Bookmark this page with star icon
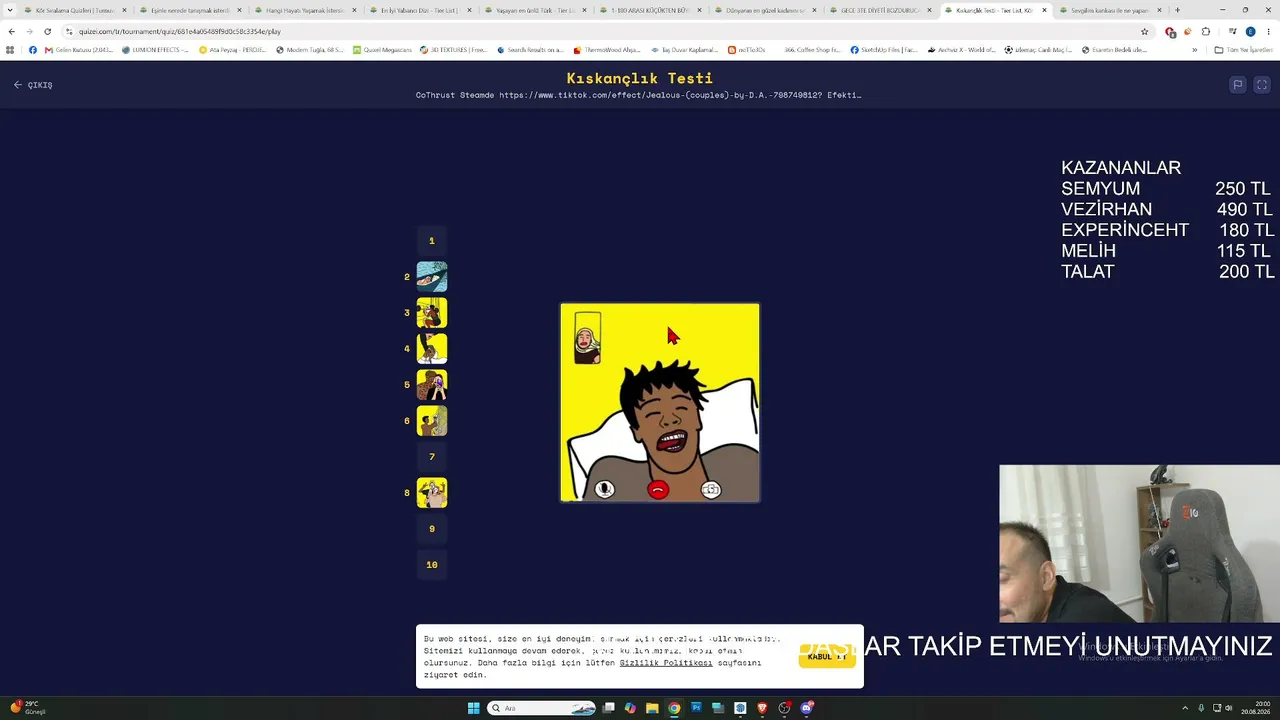The image size is (1280, 720). 1144,31
